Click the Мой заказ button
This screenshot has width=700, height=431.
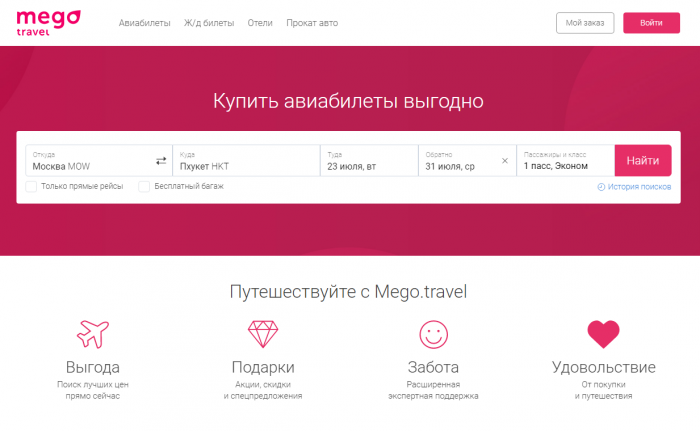coord(585,23)
